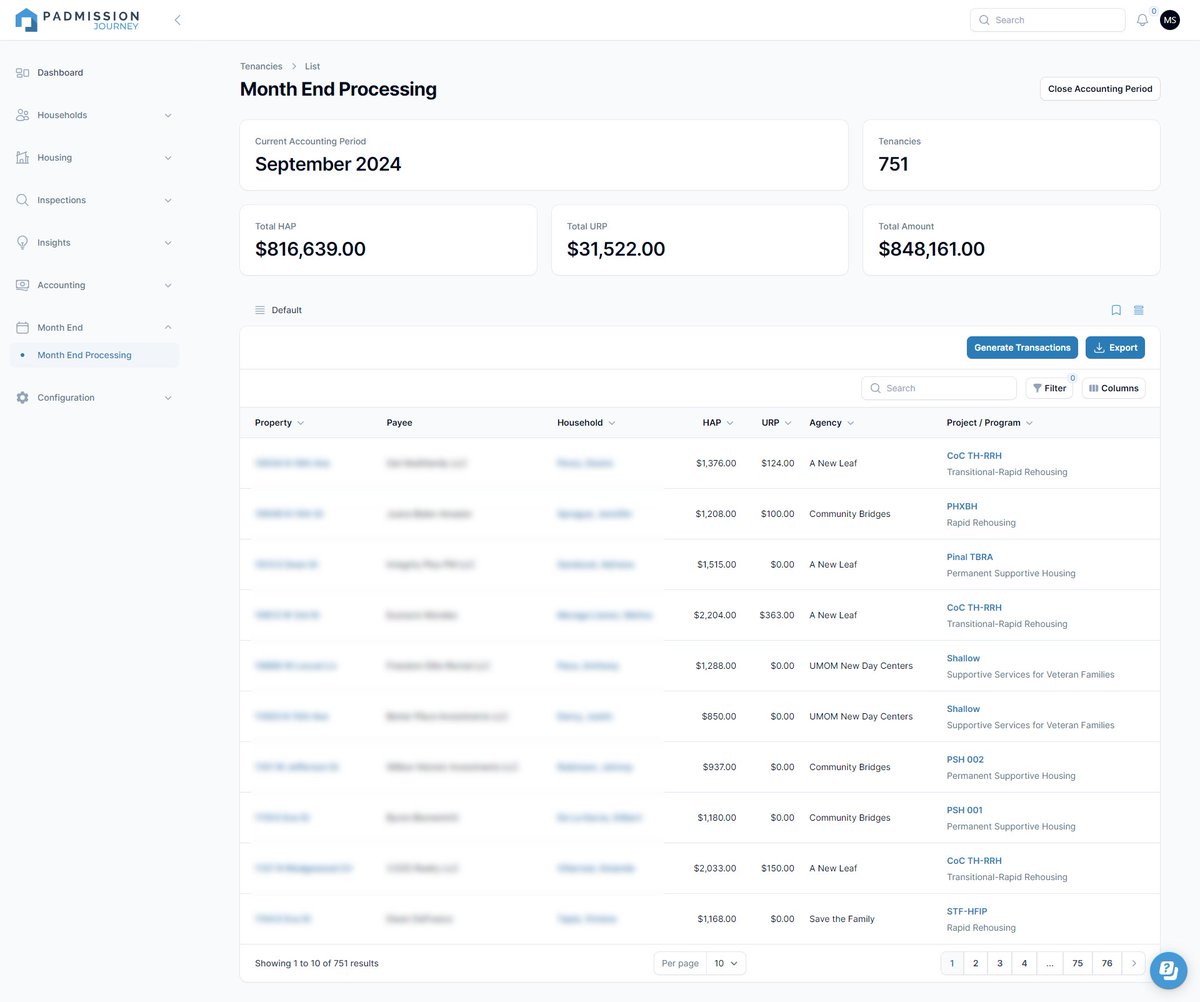The height and width of the screenshot is (1002, 1200).
Task: Expand the Insights menu chevron
Action: [168, 243]
